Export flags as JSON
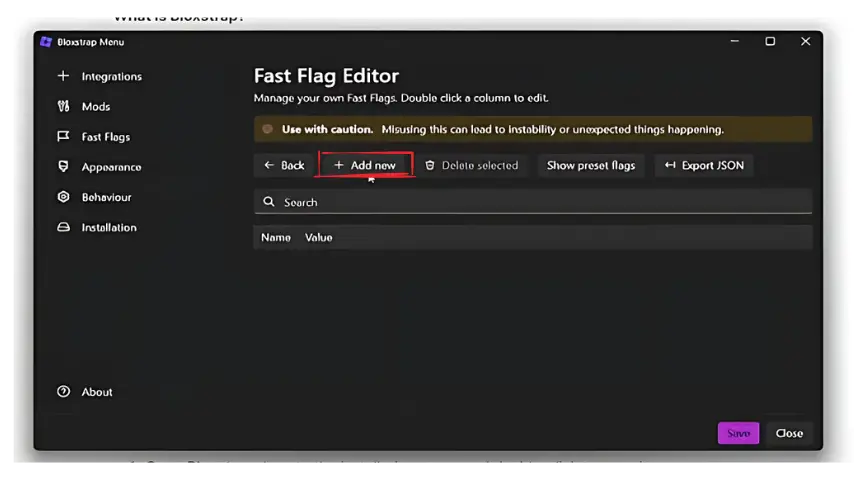This screenshot has width=854, height=480. (x=704, y=165)
